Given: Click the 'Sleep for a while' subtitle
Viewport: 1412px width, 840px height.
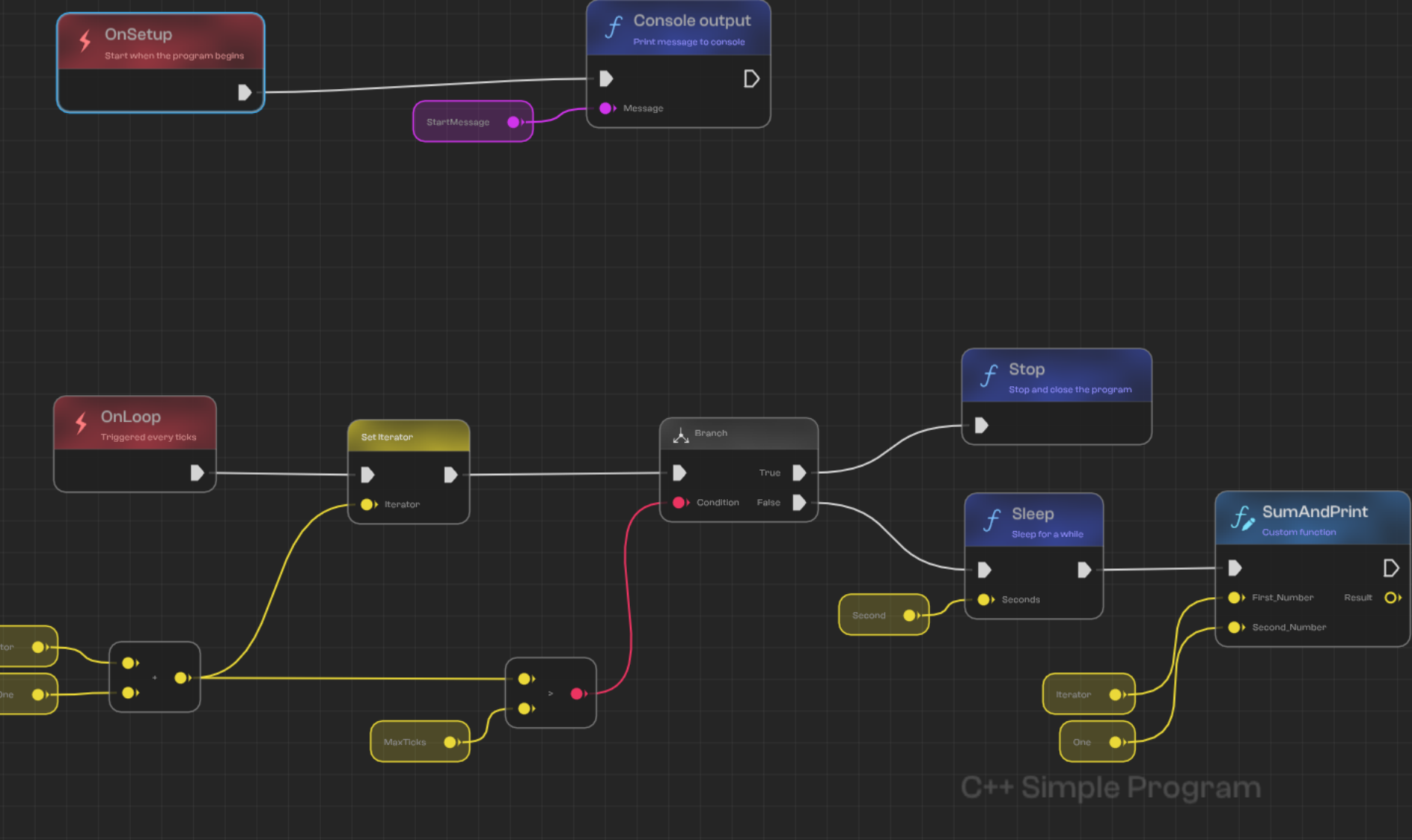Looking at the screenshot, I should click(x=1047, y=534).
